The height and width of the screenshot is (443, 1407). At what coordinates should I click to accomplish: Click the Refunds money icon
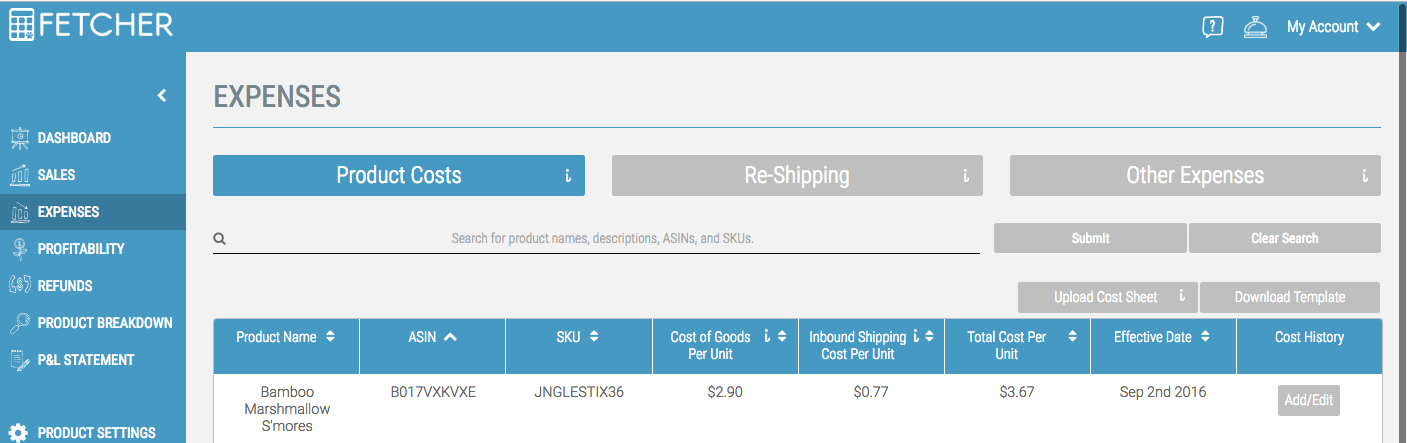click(x=19, y=286)
